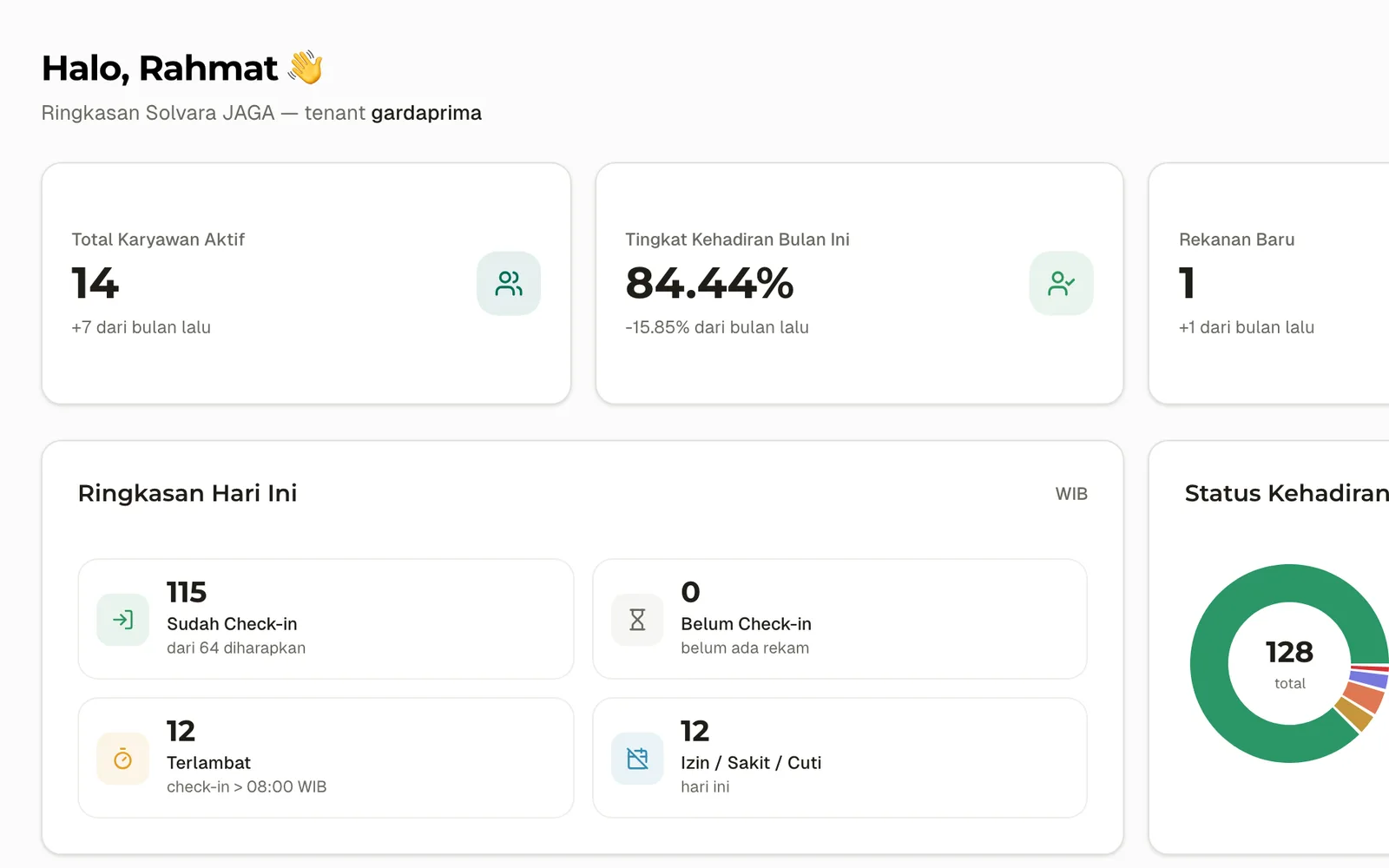Select the Tingkat Kehadiran Bulan Ini card
Screen dimensions: 1389x868
(x=859, y=283)
